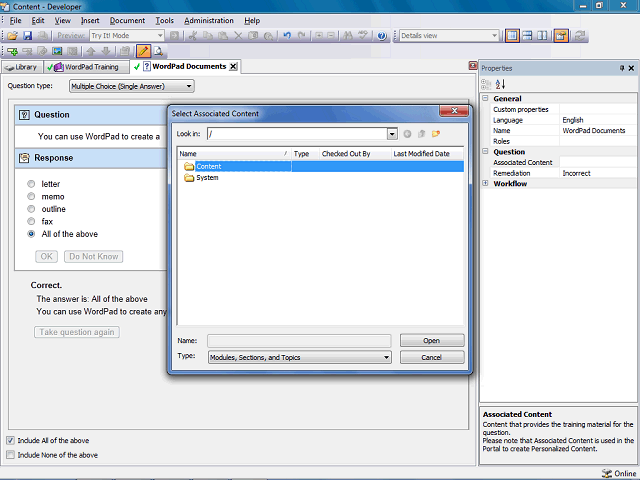Click the horizontal split layout icon

pyautogui.click(x=527, y=36)
